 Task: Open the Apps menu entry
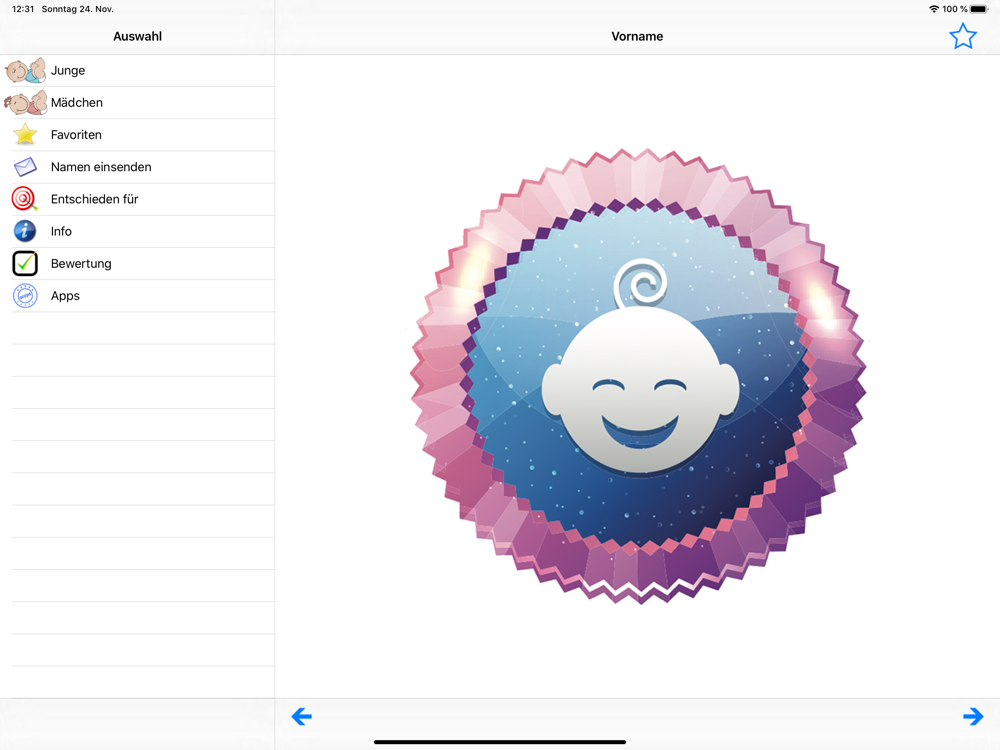pyautogui.click(x=65, y=296)
